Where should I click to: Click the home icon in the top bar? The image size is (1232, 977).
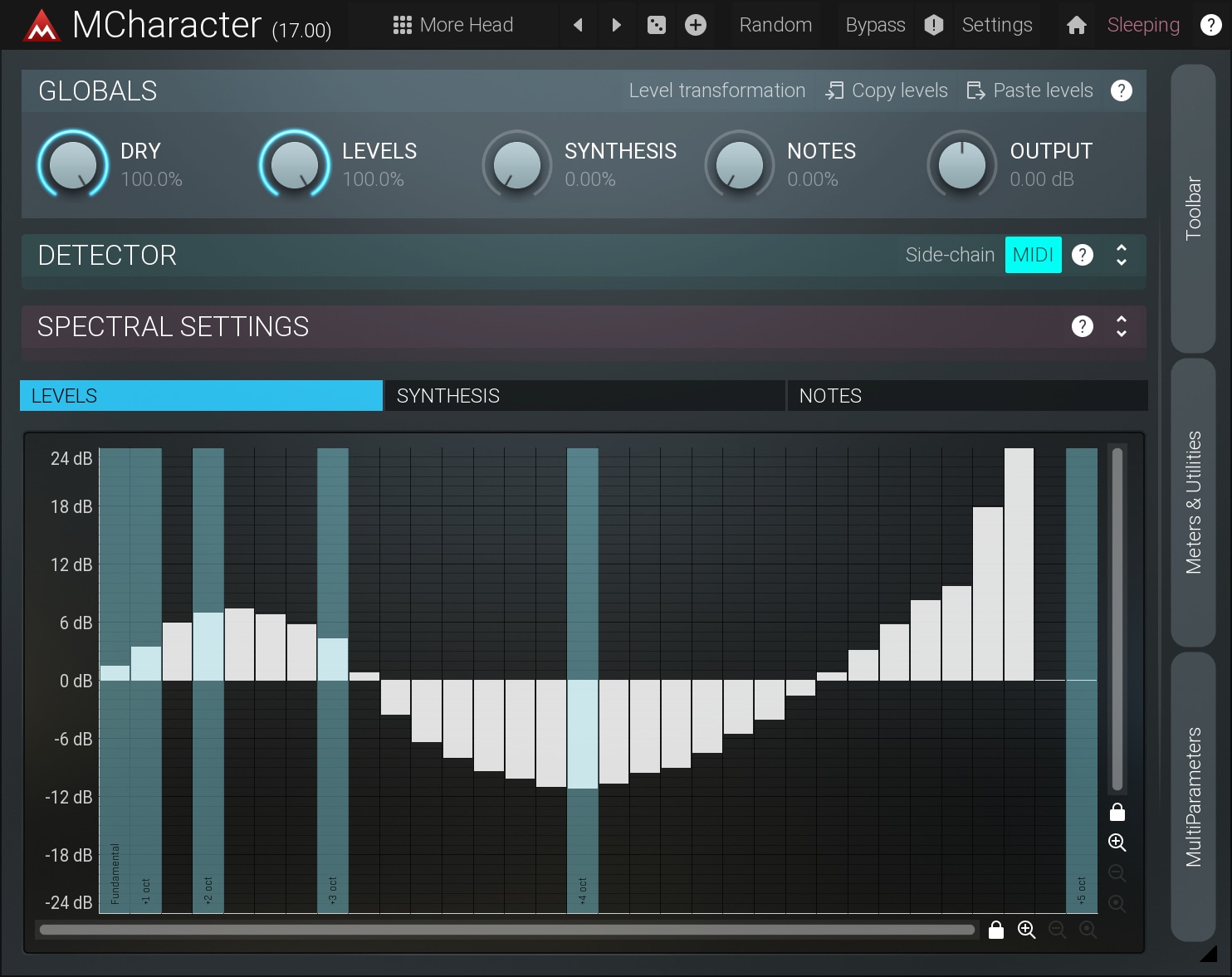coord(1076,25)
